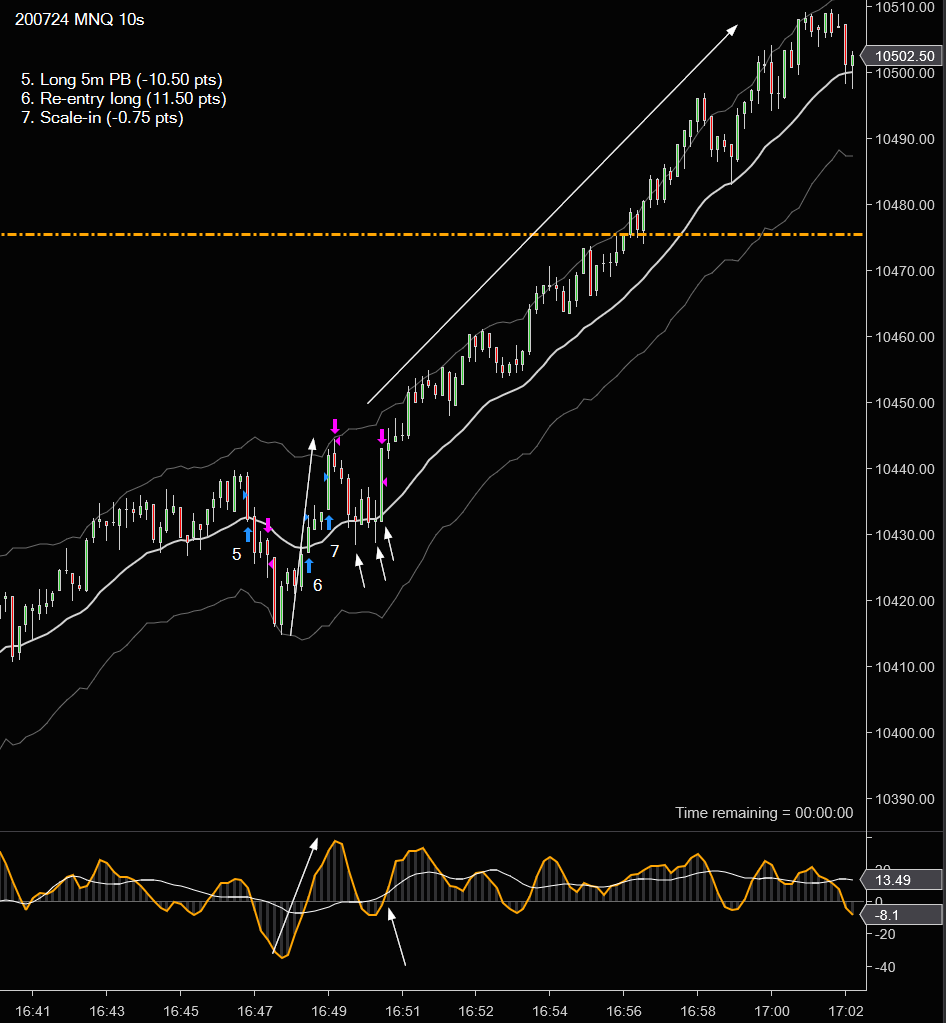Screen dimensions: 946x1023
Task: Click the 10410.00 price axis label
Action: 904,667
